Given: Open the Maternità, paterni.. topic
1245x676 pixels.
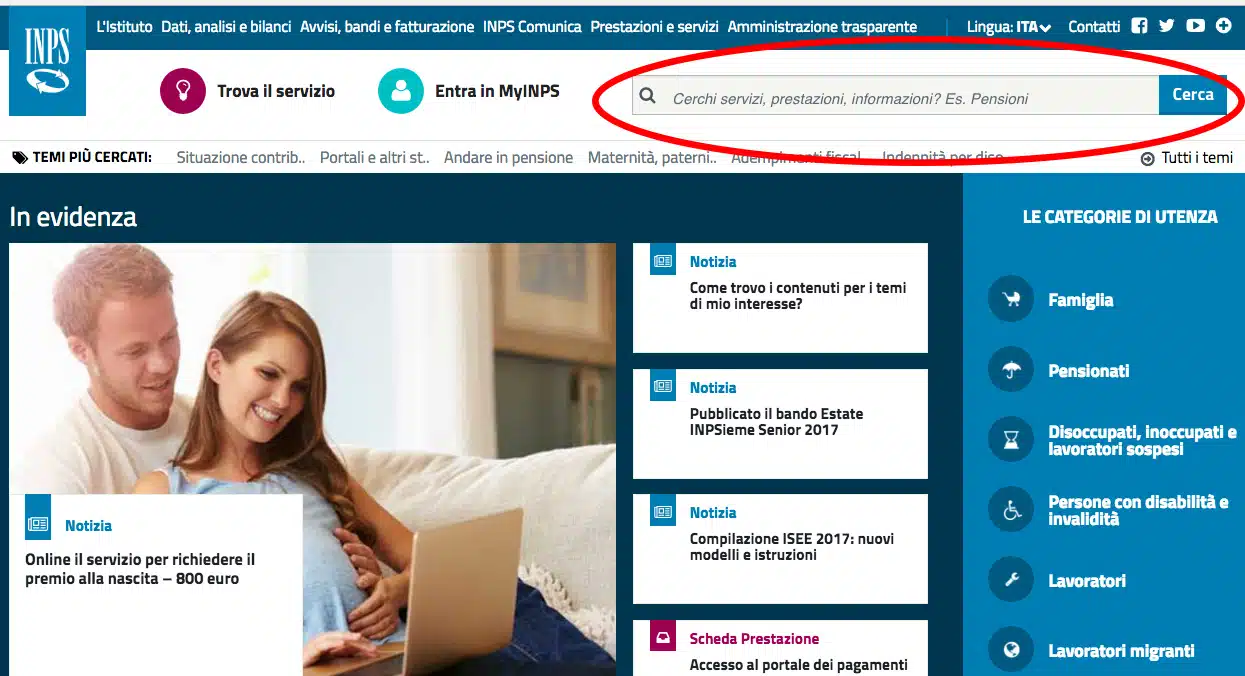Looking at the screenshot, I should coord(652,157).
